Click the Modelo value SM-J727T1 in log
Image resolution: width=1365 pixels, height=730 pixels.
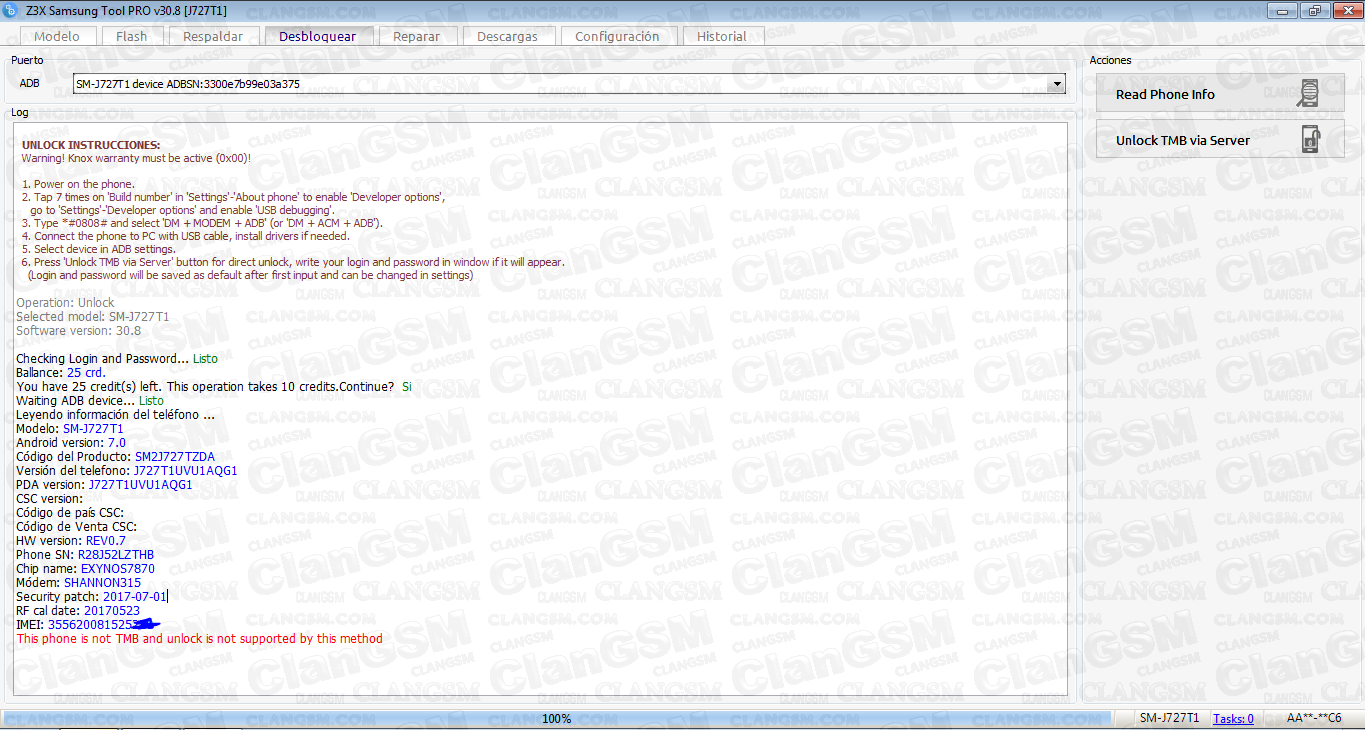point(93,428)
